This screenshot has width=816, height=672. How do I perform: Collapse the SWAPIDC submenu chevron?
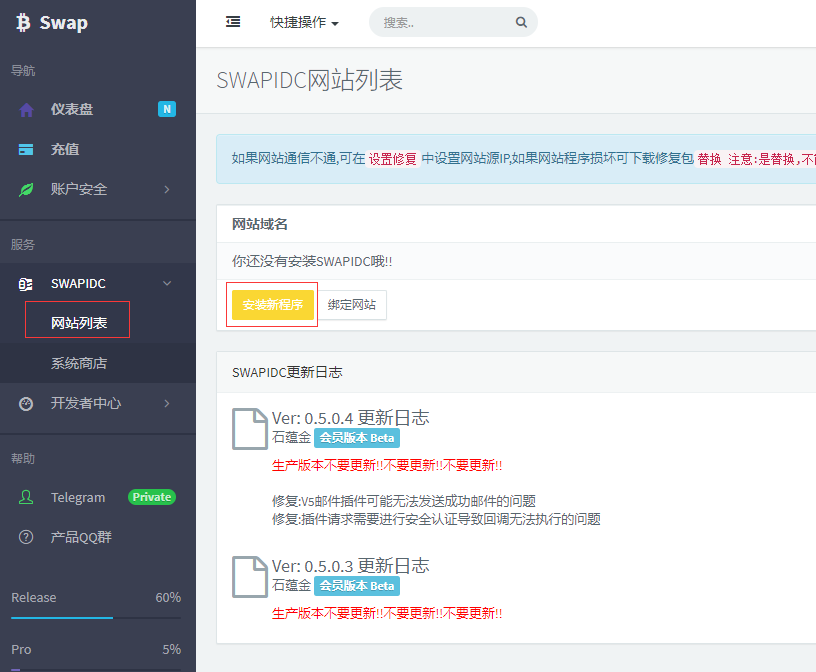(167, 284)
